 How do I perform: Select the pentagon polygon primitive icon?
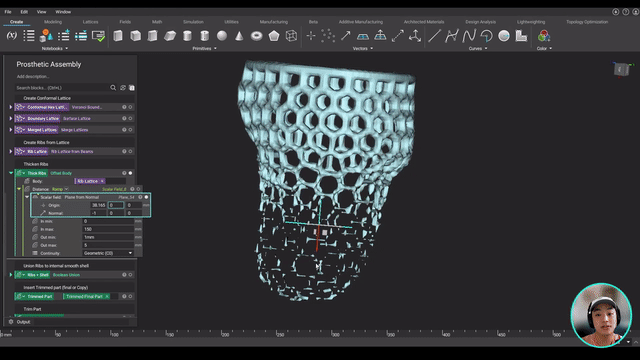tap(274, 36)
